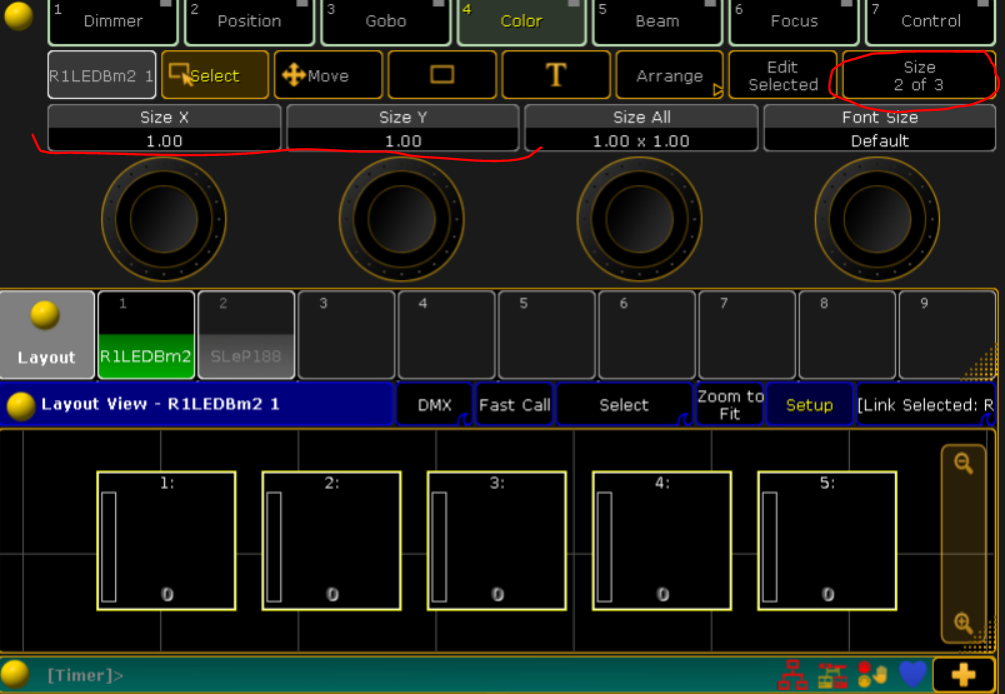This screenshot has width=1005, height=694.
Task: Select empty layout pool slot 5
Action: coord(547,335)
